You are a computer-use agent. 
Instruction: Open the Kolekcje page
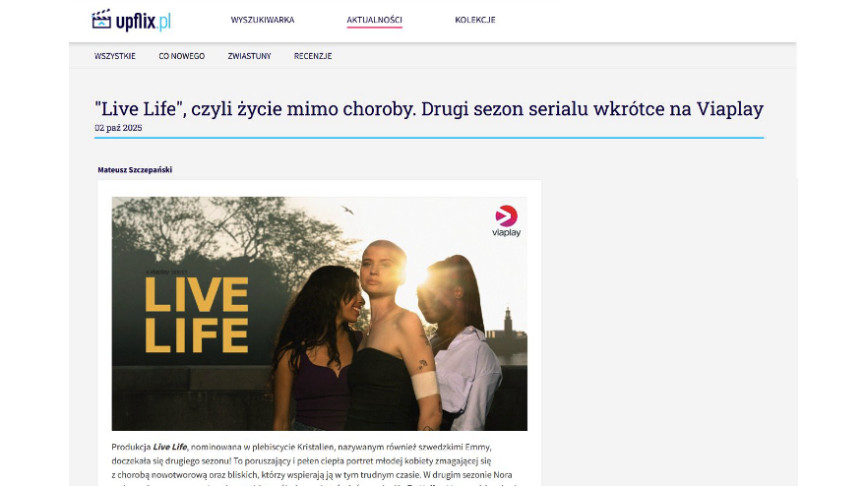click(475, 20)
